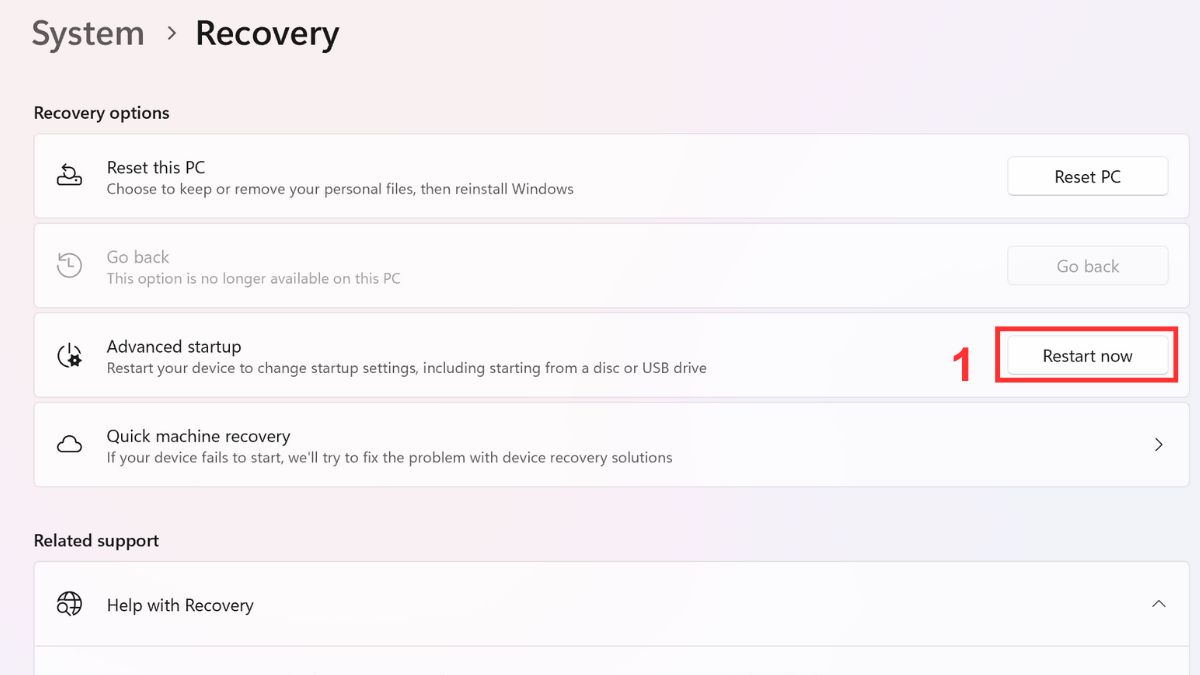Navigate back using the System breadcrumb

coord(87,33)
